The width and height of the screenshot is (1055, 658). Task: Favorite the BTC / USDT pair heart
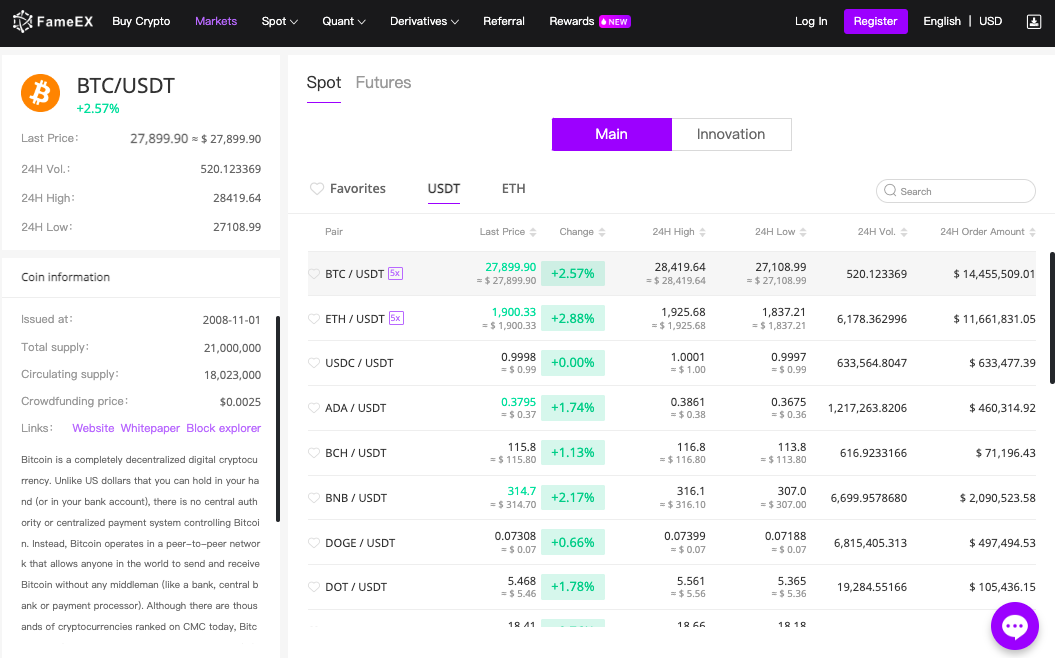point(314,274)
